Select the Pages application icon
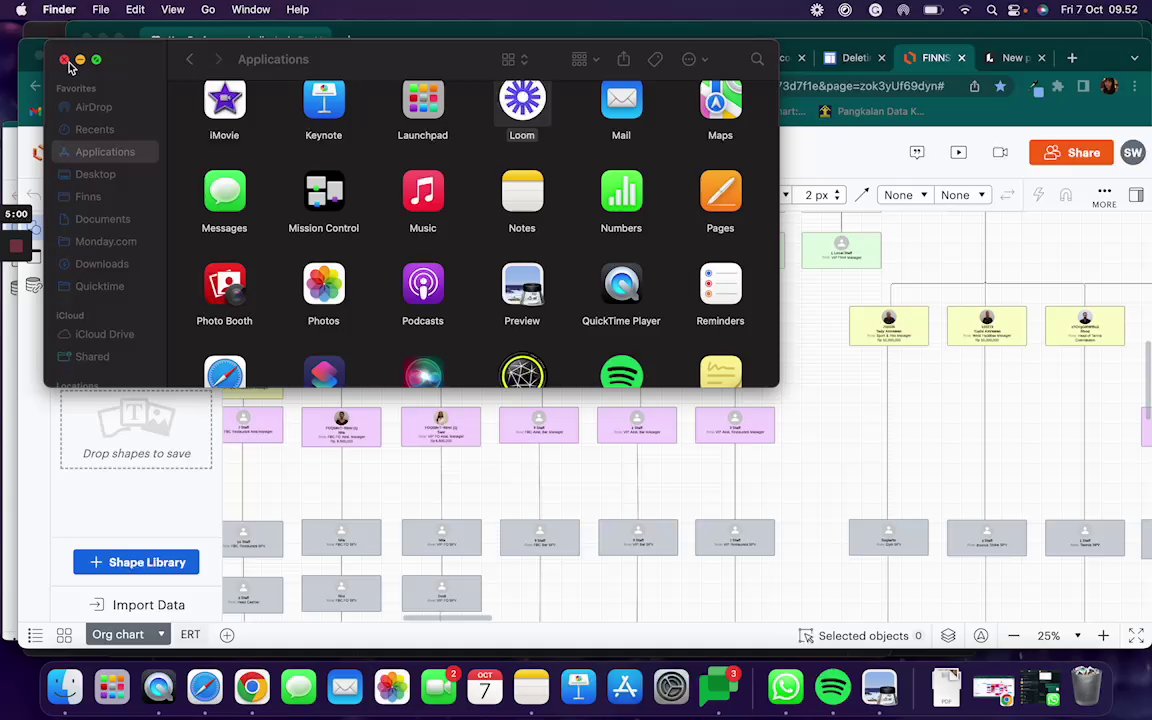The width and height of the screenshot is (1152, 720). coord(720,191)
